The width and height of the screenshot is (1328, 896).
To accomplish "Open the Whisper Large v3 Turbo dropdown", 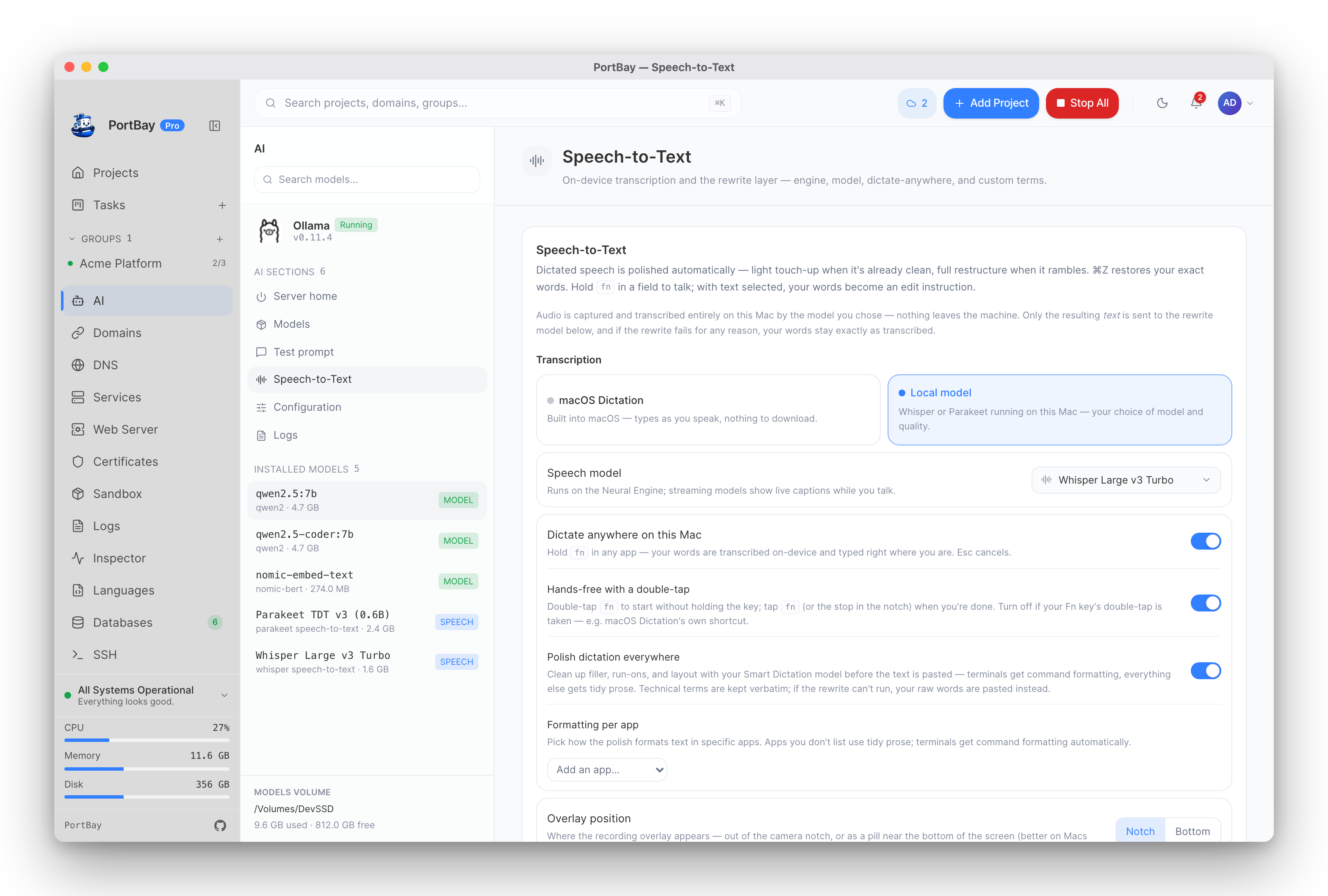I will click(1126, 480).
